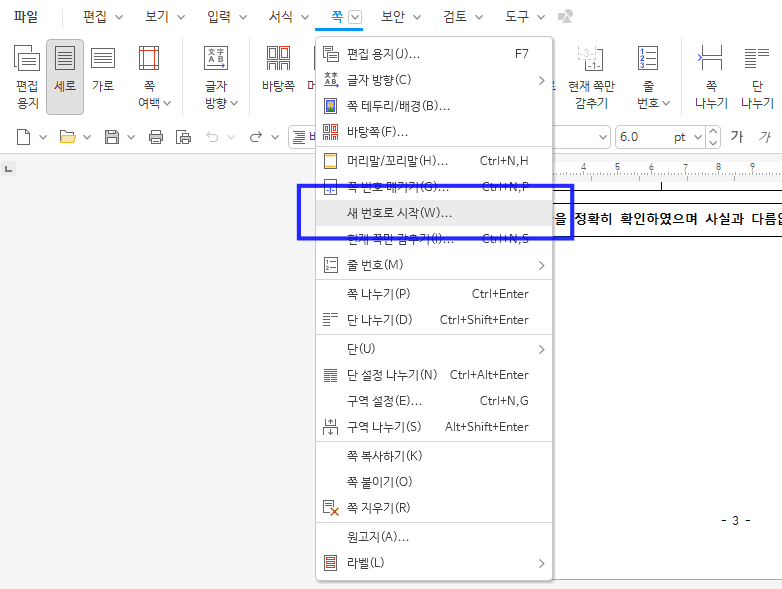Open 글자 방향(C) submenu
This screenshot has height=589, width=782.
pyautogui.click(x=434, y=80)
